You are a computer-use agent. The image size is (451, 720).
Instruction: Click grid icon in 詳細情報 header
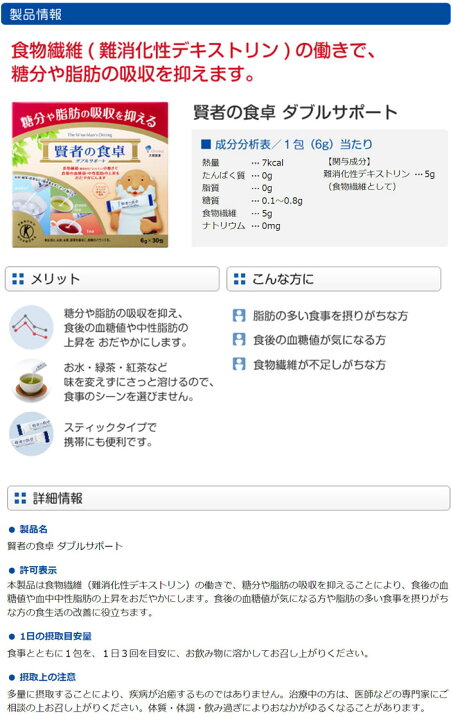(x=20, y=498)
